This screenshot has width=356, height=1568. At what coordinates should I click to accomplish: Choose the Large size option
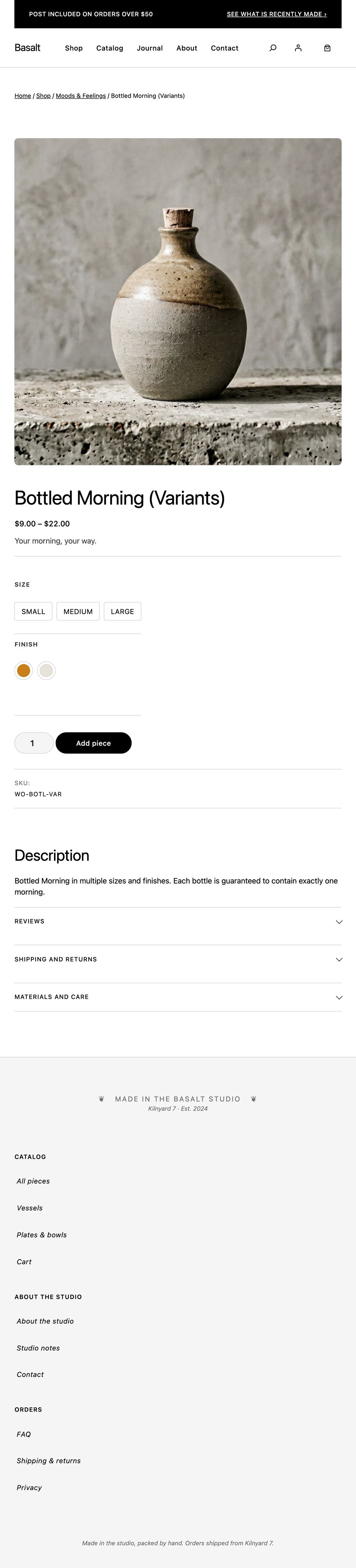tap(122, 611)
